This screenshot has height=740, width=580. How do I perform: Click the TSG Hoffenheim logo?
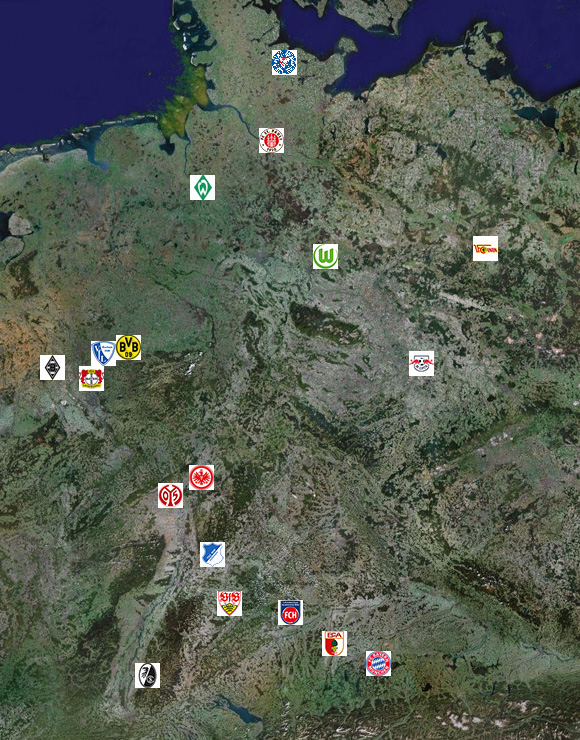coord(212,555)
